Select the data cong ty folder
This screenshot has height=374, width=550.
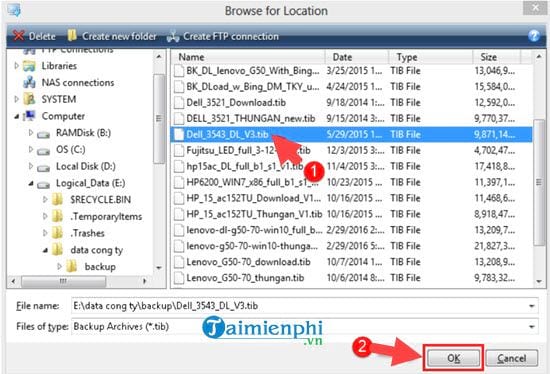click(96, 250)
